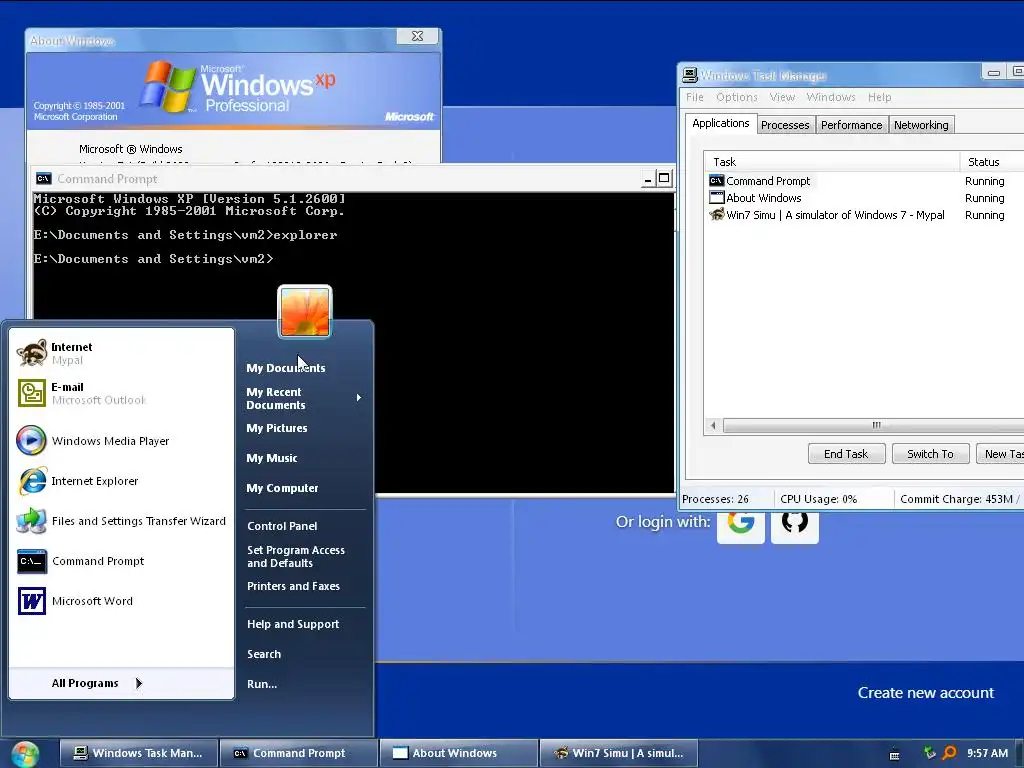The height and width of the screenshot is (768, 1024).
Task: Click the green network tray icon
Action: pos(930,753)
